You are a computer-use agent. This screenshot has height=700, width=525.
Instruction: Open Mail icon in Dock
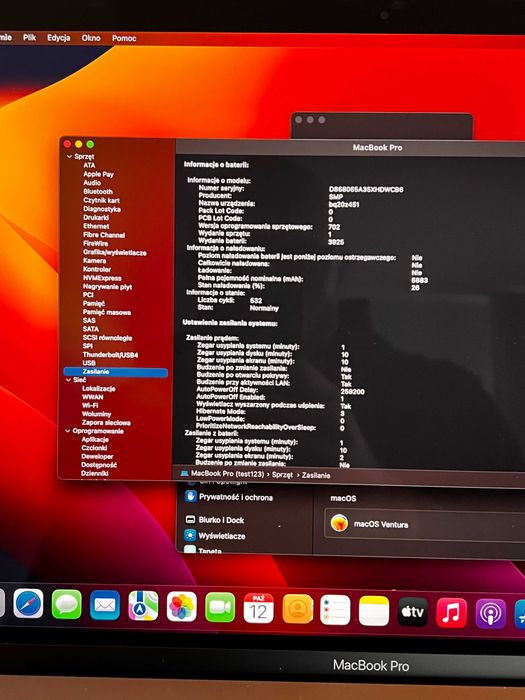coord(105,605)
